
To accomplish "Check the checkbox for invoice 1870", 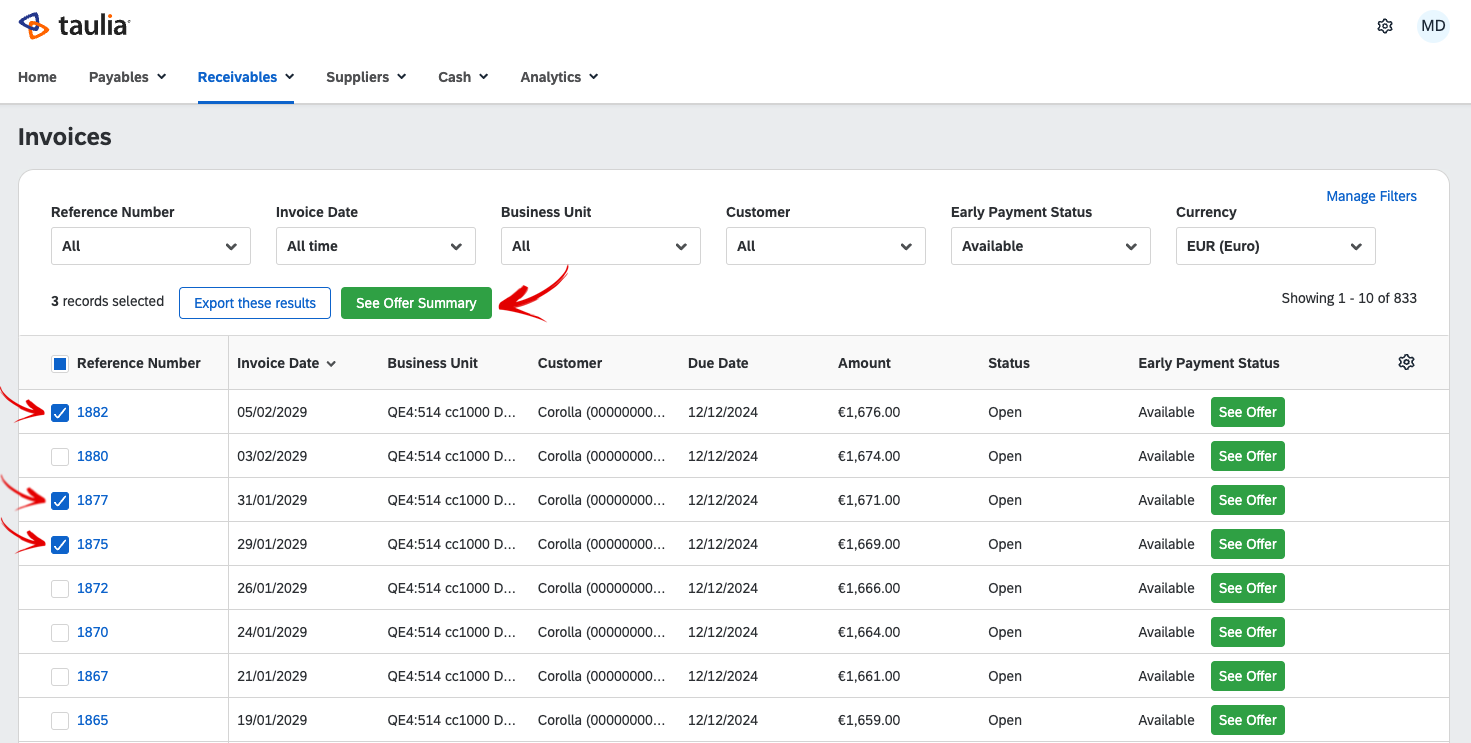I will click(60, 633).
